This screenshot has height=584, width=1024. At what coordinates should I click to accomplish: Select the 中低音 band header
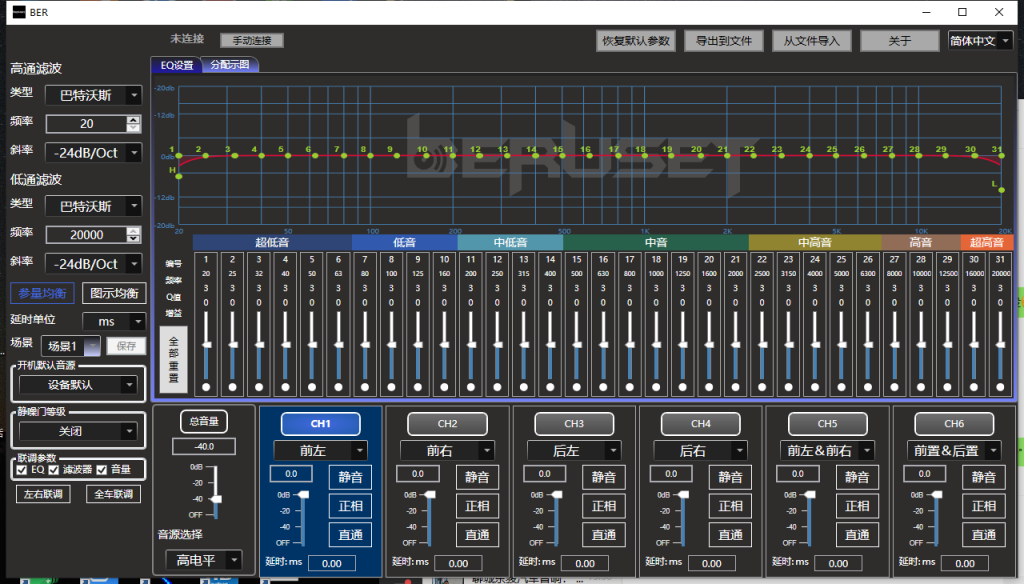[x=510, y=242]
